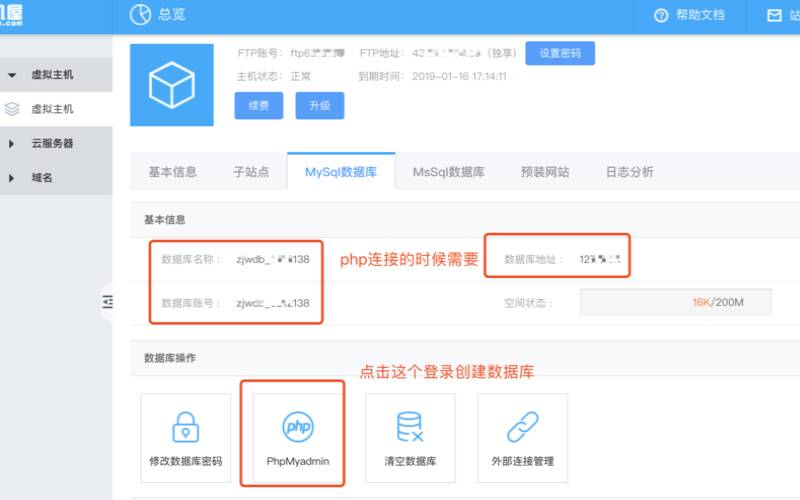Click the 主机状态 正常 status text
Image resolution: width=800 pixels, height=500 pixels.
[301, 77]
